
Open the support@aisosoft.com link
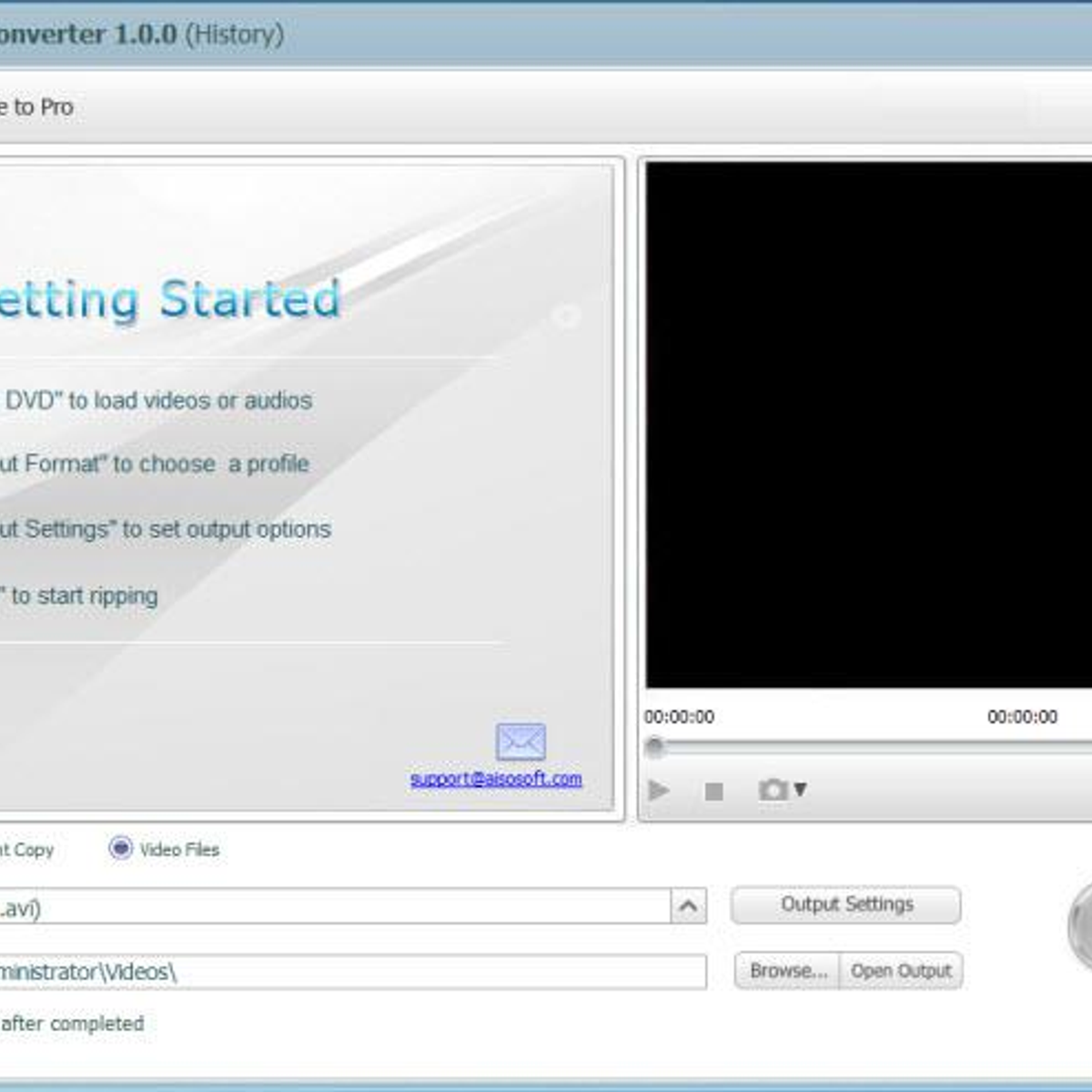[496, 778]
